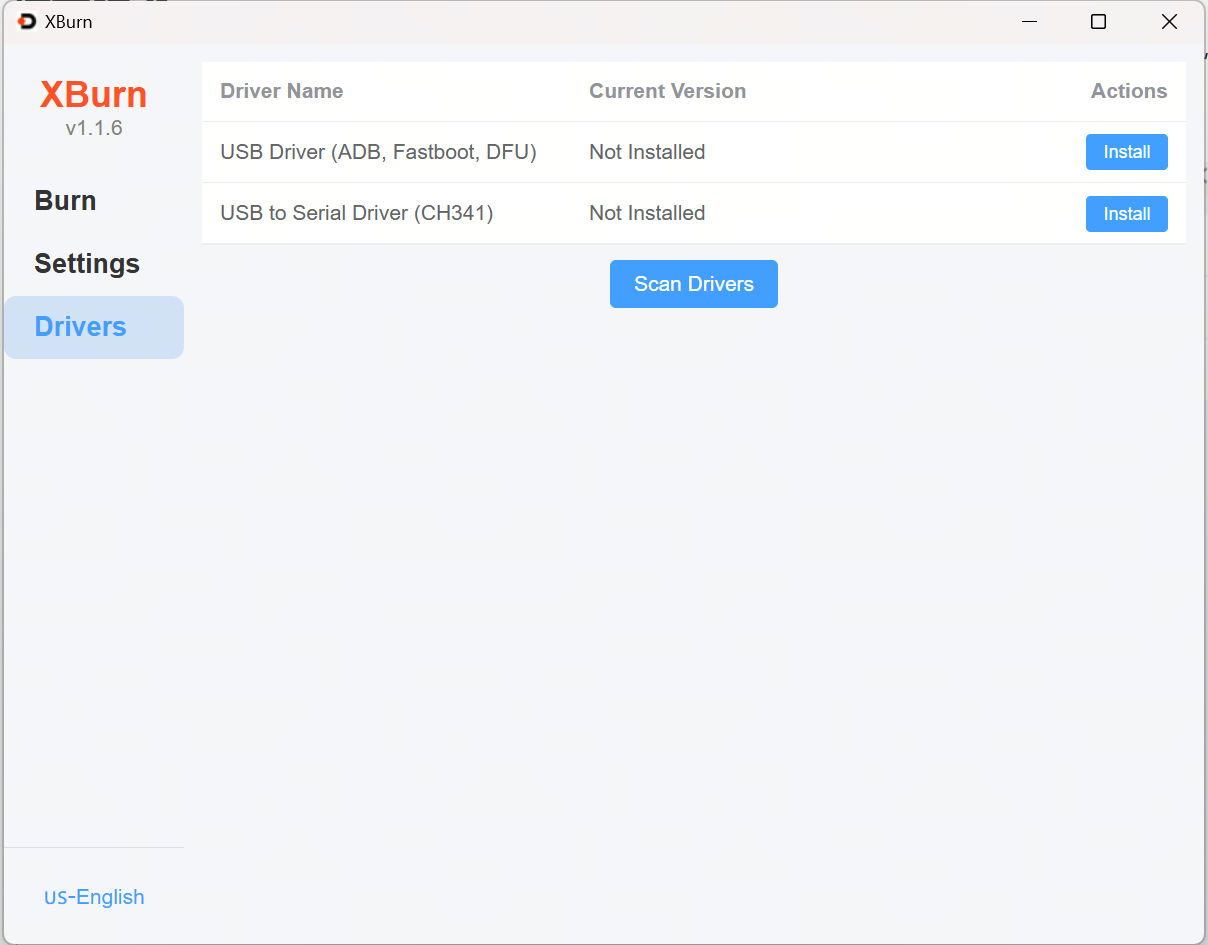The width and height of the screenshot is (1208, 945).
Task: Click the v1.1.6 version label
Action: [94, 128]
